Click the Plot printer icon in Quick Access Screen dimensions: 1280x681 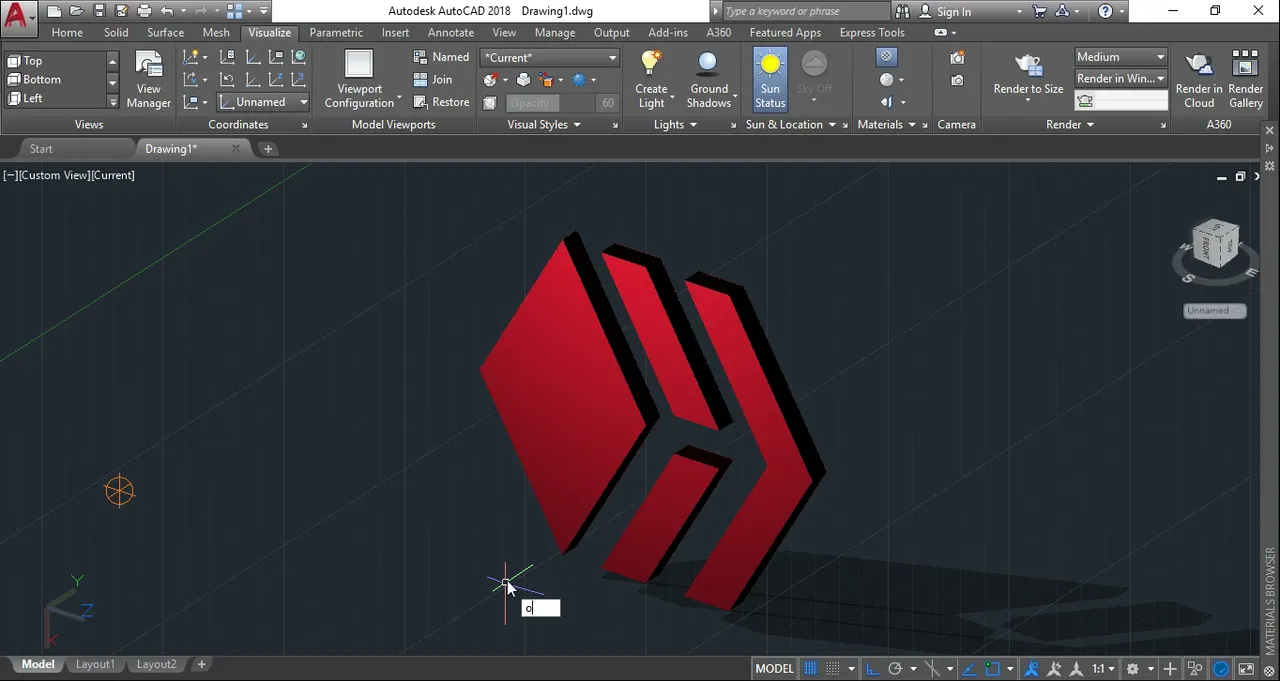tap(144, 12)
